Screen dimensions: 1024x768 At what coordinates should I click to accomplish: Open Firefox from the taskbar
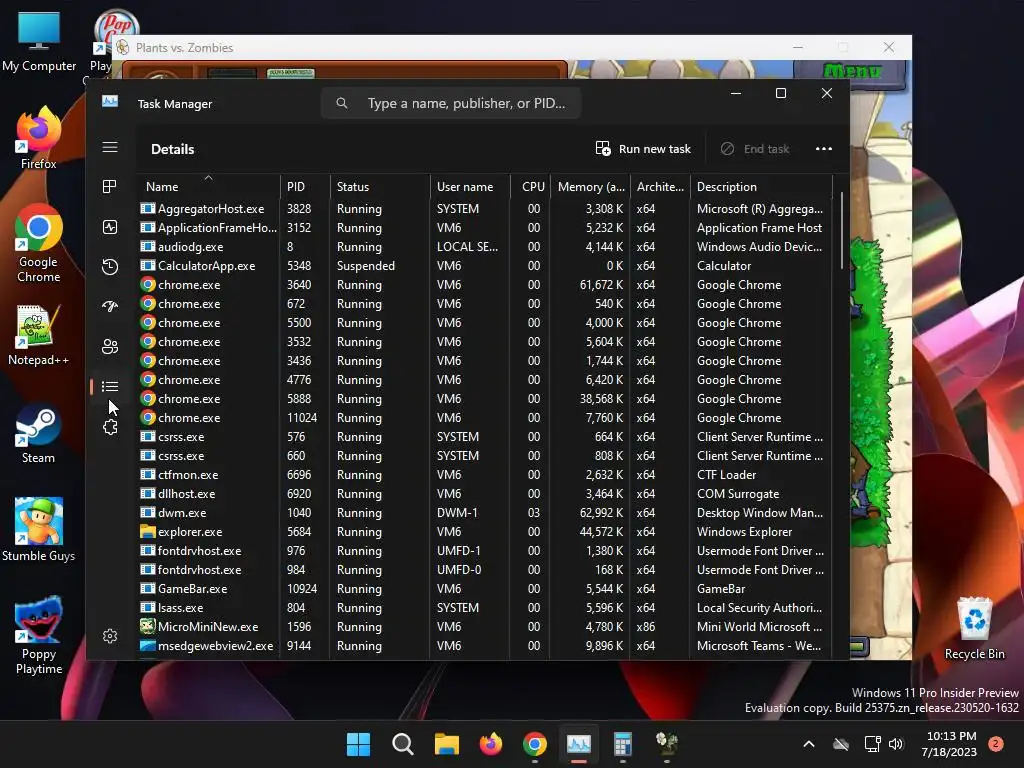click(x=490, y=744)
